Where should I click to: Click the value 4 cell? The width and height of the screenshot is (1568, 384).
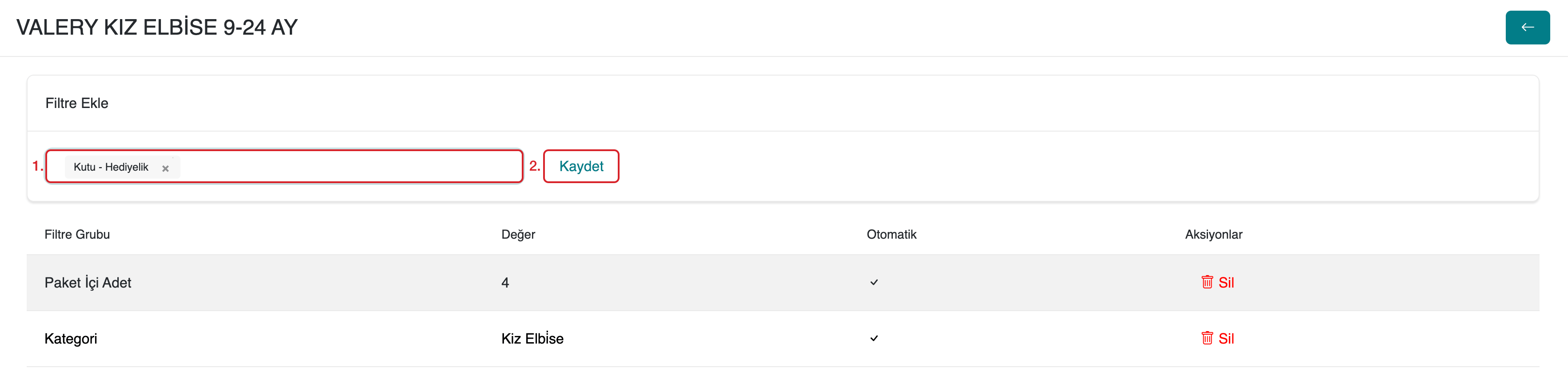point(505,282)
